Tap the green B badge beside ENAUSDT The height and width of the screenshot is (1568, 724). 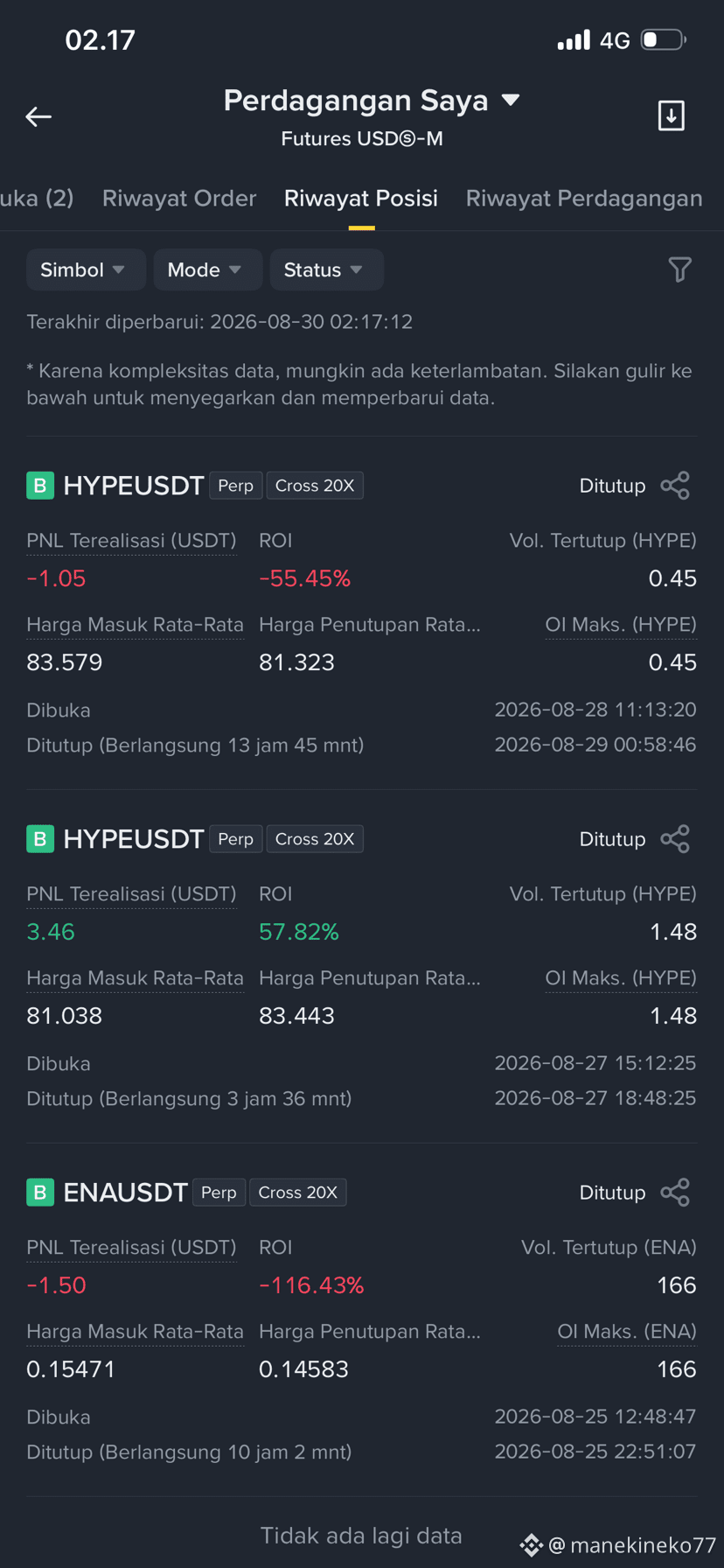40,1193
